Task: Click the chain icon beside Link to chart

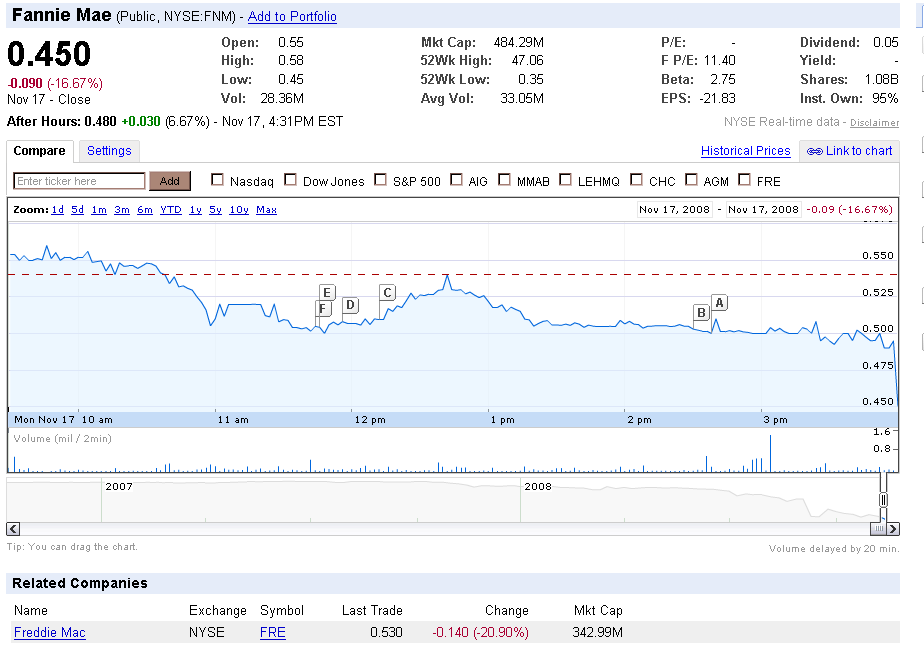Action: pos(814,151)
